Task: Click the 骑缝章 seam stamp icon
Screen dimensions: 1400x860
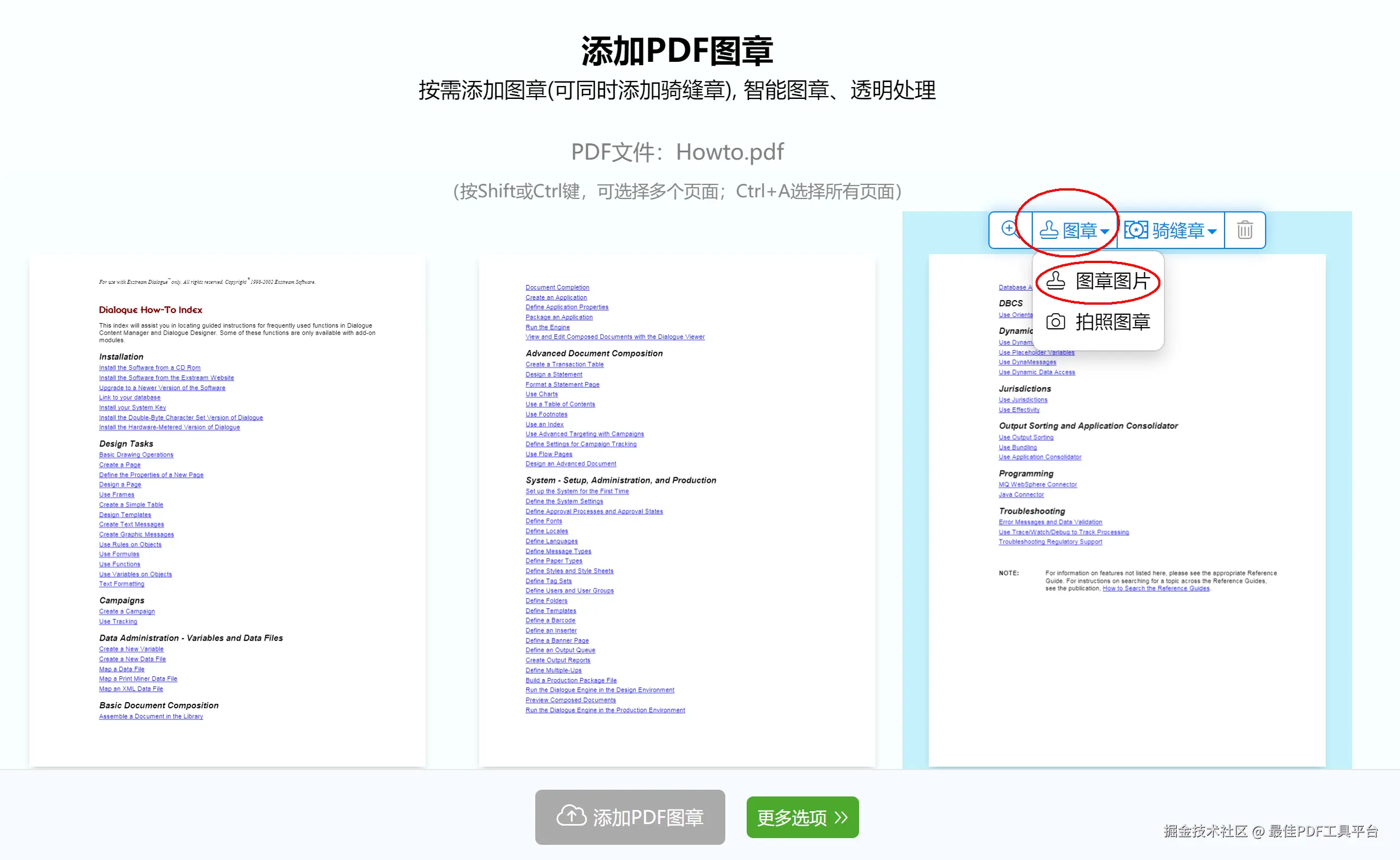Action: (1136, 230)
